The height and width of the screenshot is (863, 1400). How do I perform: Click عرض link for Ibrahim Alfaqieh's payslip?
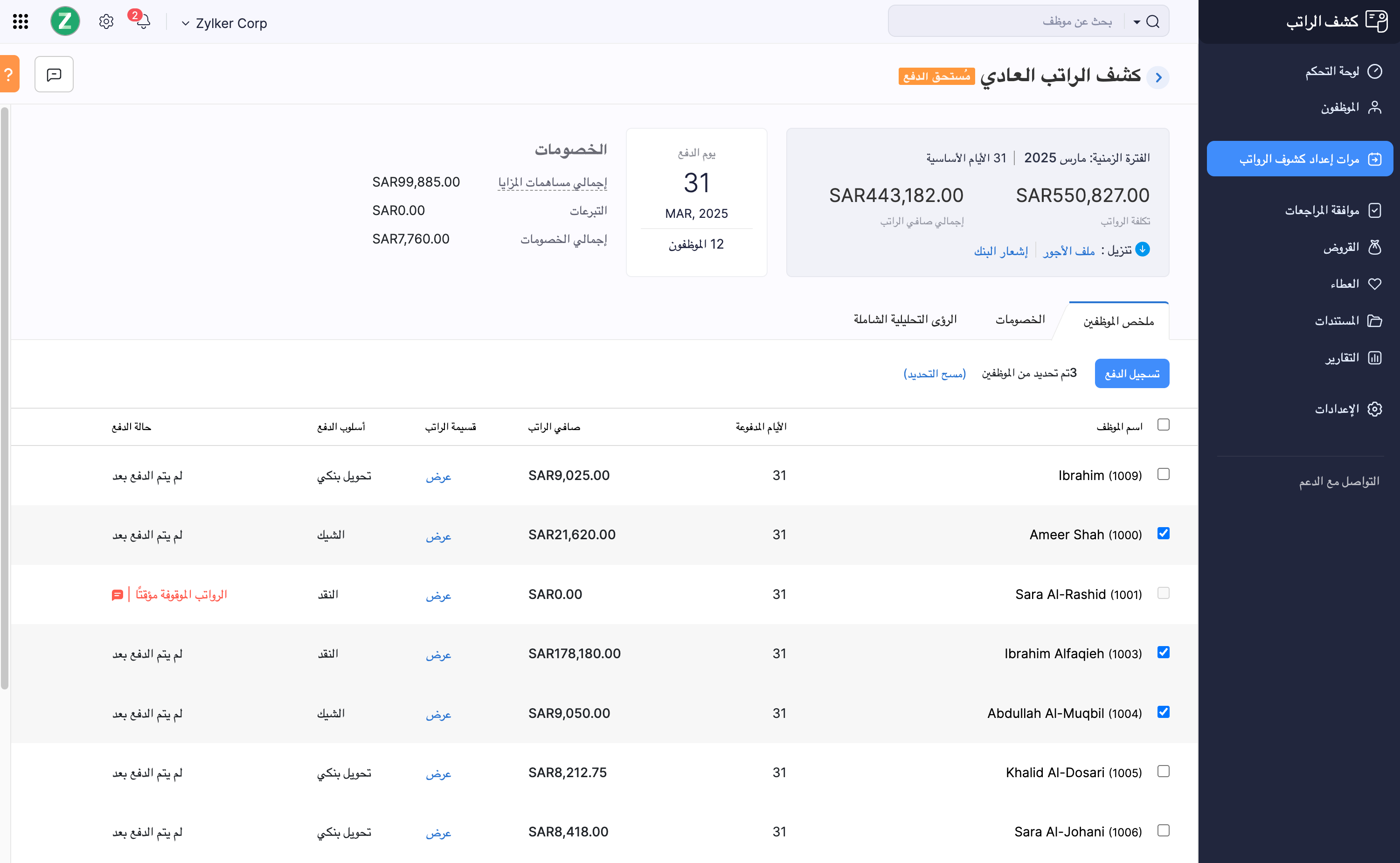(x=438, y=654)
